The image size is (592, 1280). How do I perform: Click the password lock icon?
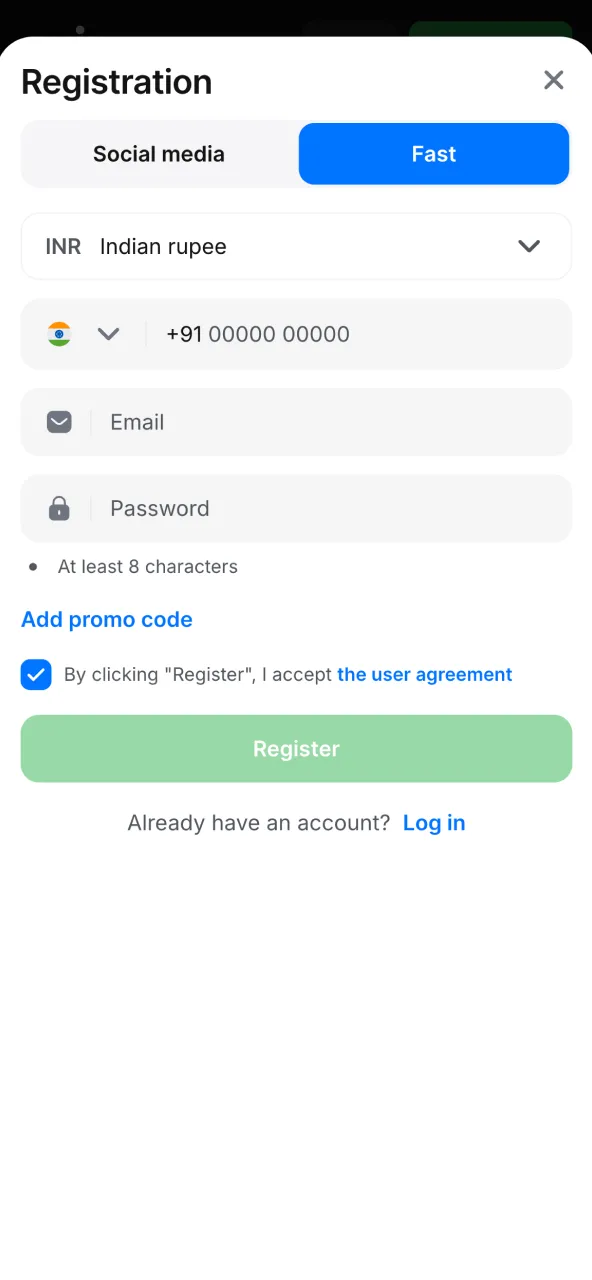click(x=58, y=508)
